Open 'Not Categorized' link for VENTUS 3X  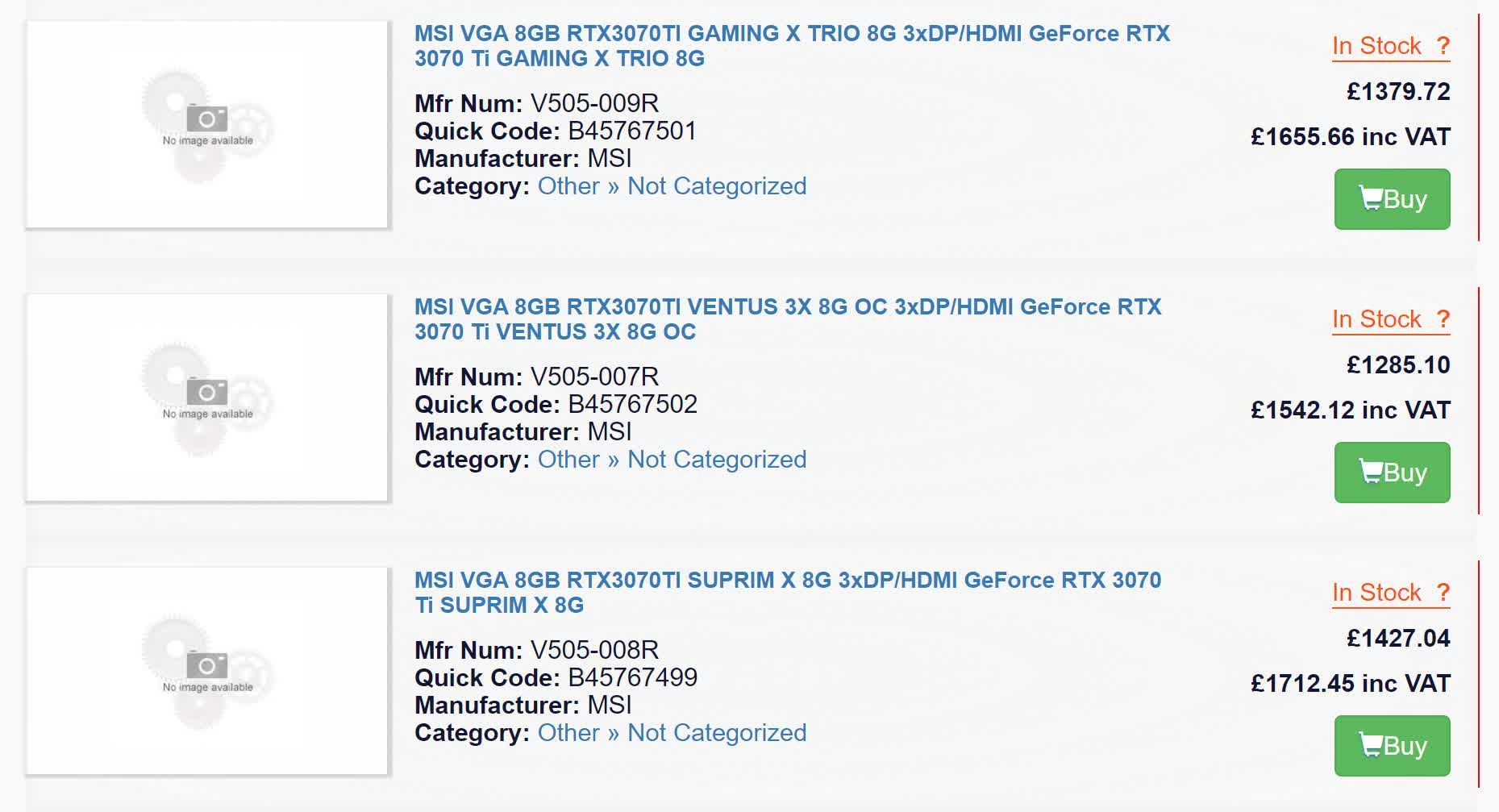(x=717, y=460)
